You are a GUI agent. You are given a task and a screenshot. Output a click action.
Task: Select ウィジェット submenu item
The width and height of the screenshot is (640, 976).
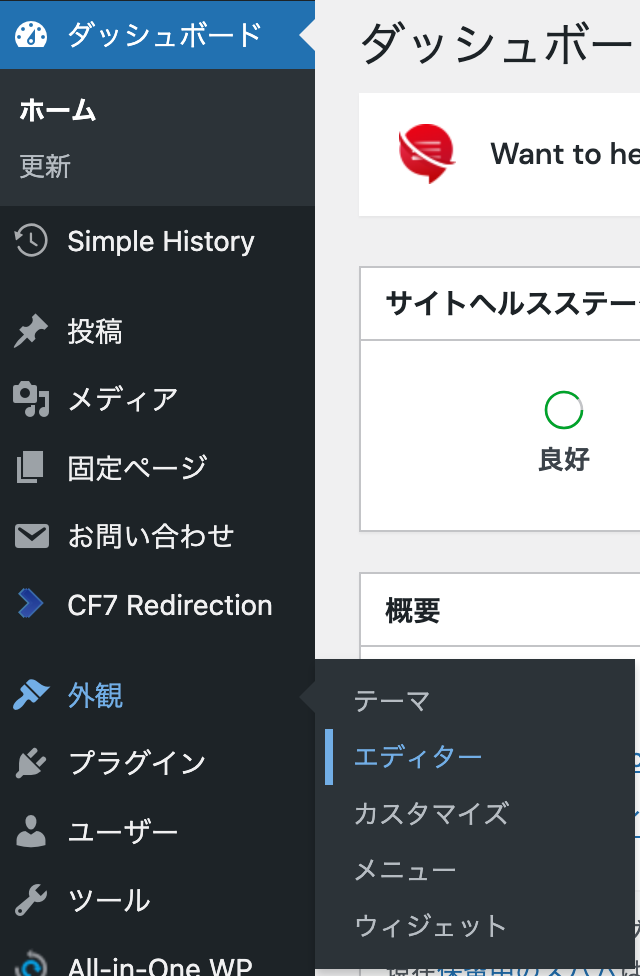click(x=430, y=926)
